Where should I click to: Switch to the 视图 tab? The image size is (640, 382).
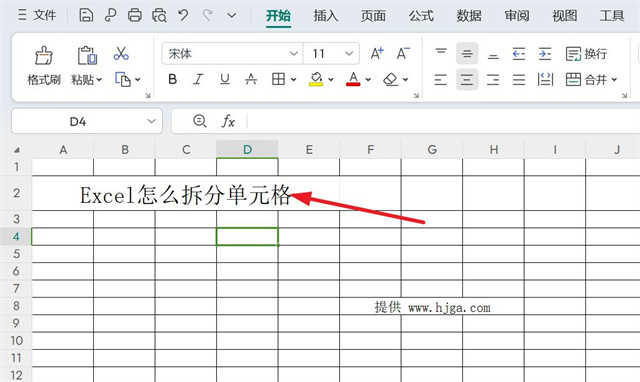point(564,16)
